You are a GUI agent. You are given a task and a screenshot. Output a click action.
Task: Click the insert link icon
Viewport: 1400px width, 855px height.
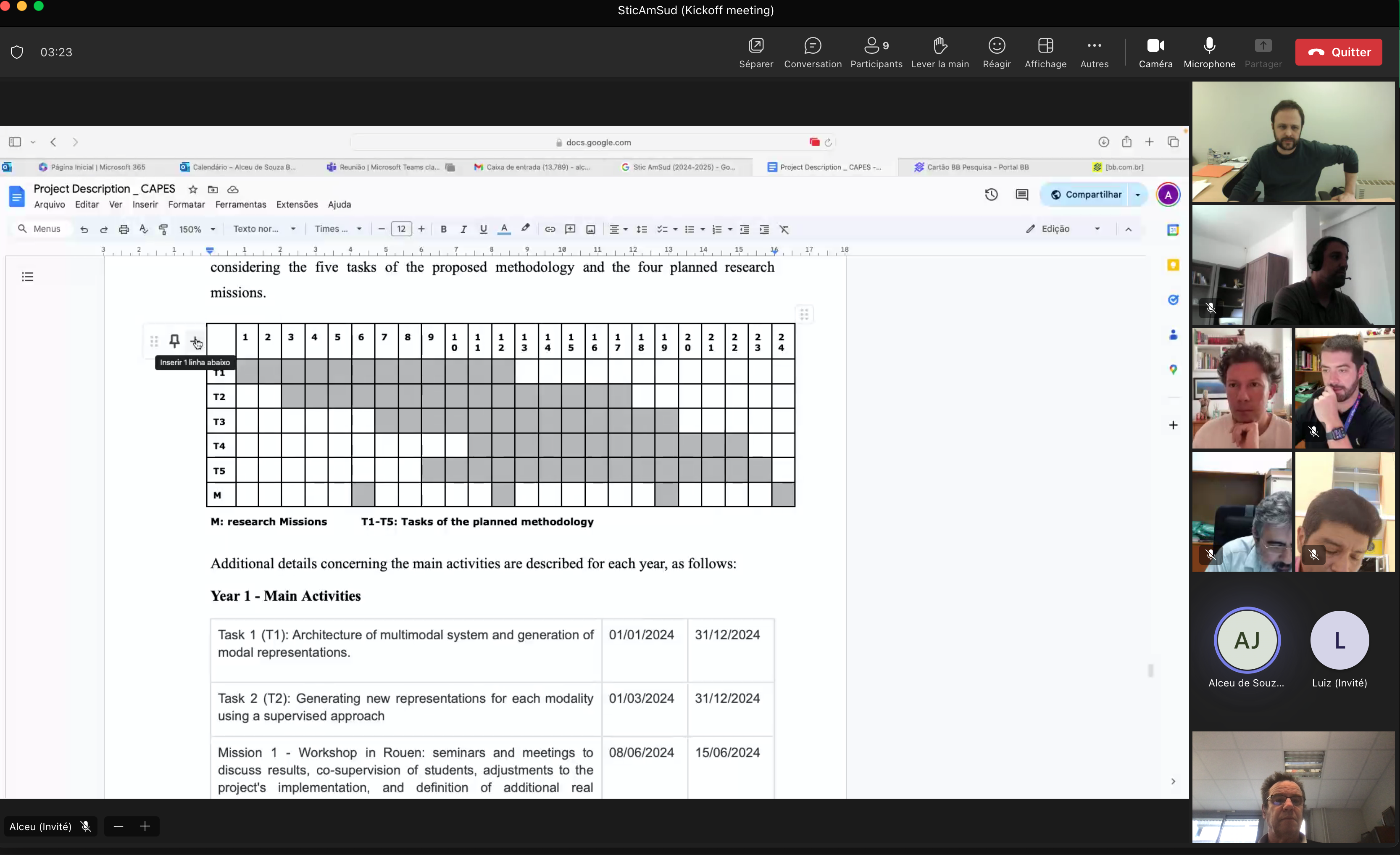(x=550, y=230)
